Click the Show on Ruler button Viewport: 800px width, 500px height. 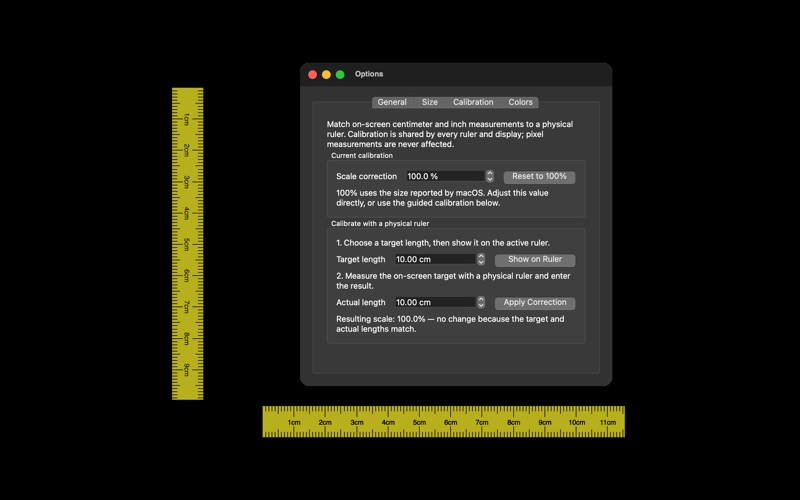pos(535,260)
